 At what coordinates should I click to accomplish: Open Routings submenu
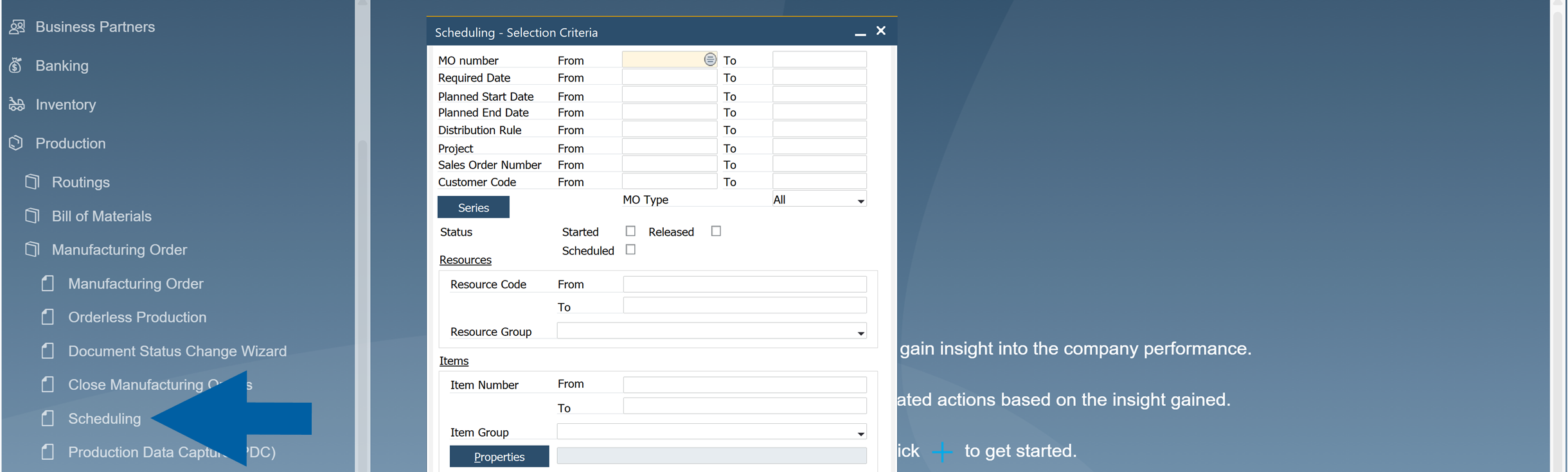coord(81,182)
